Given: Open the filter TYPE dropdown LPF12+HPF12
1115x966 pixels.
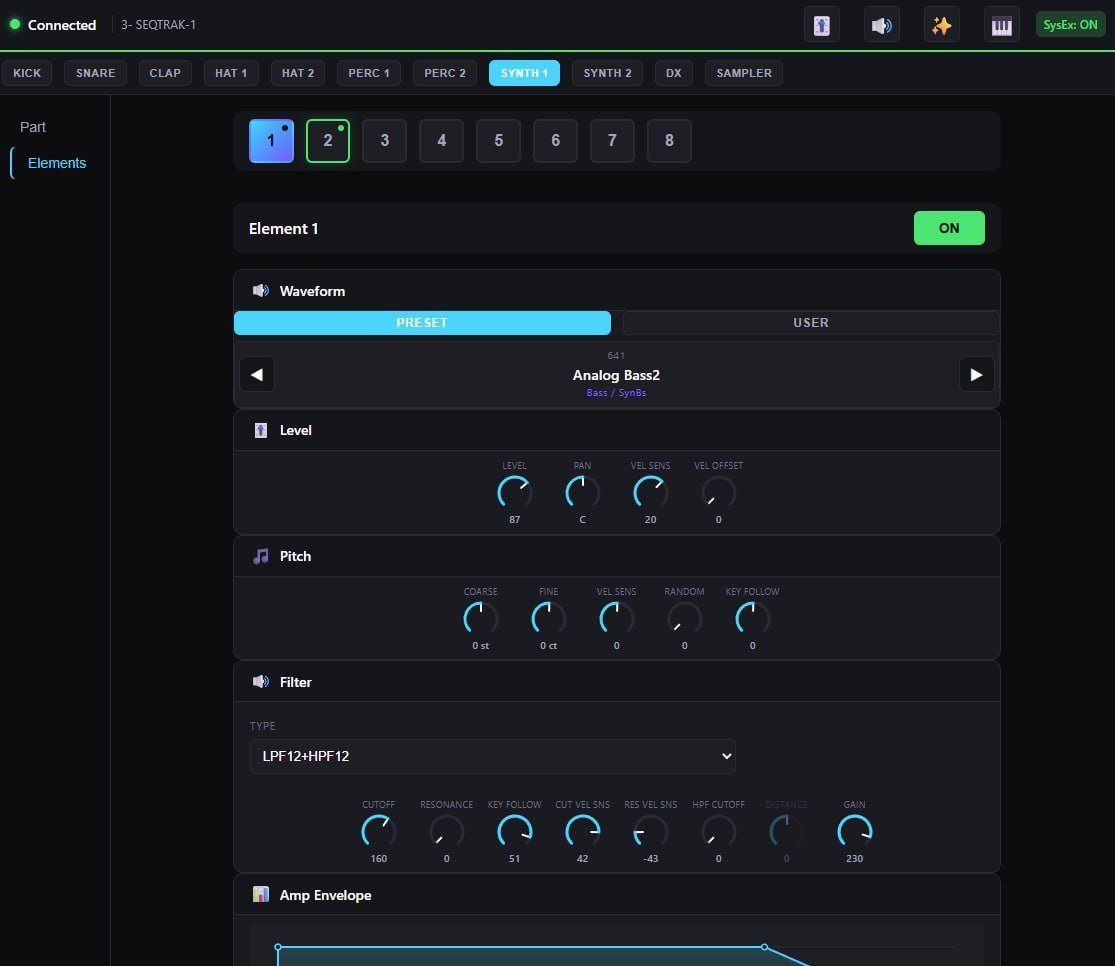Looking at the screenshot, I should pos(492,755).
